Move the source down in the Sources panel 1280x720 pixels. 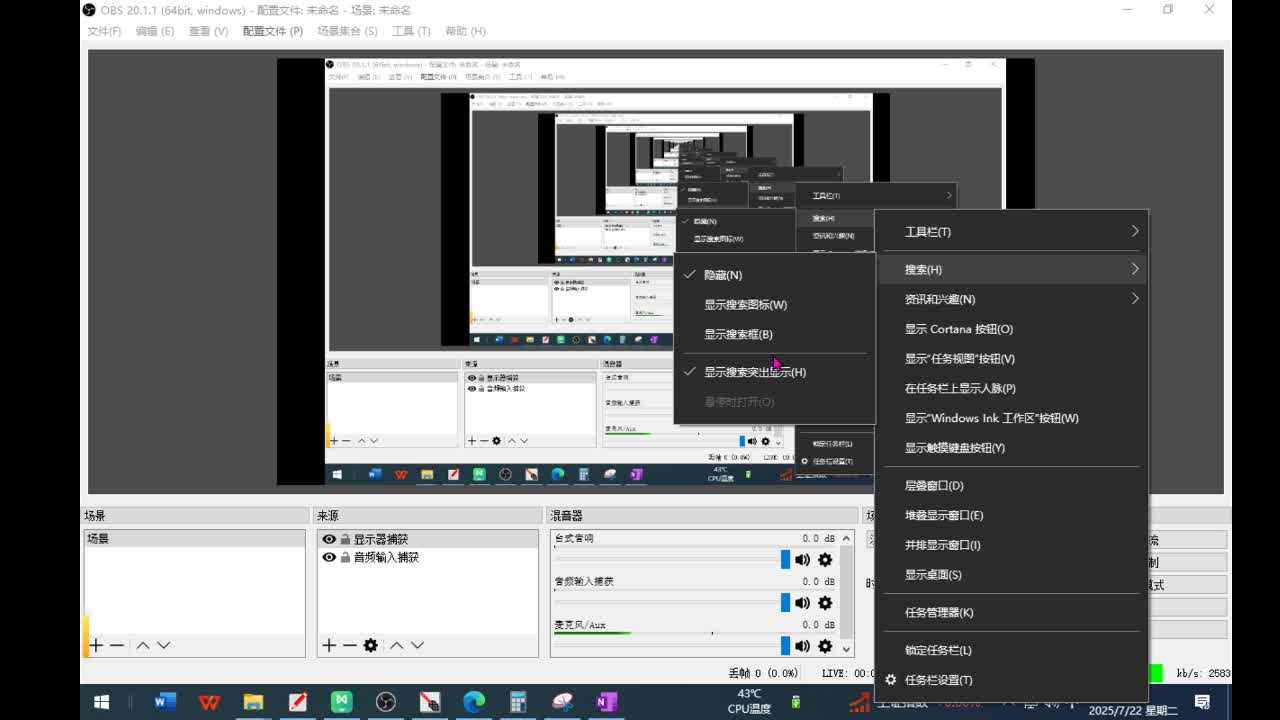(418, 645)
